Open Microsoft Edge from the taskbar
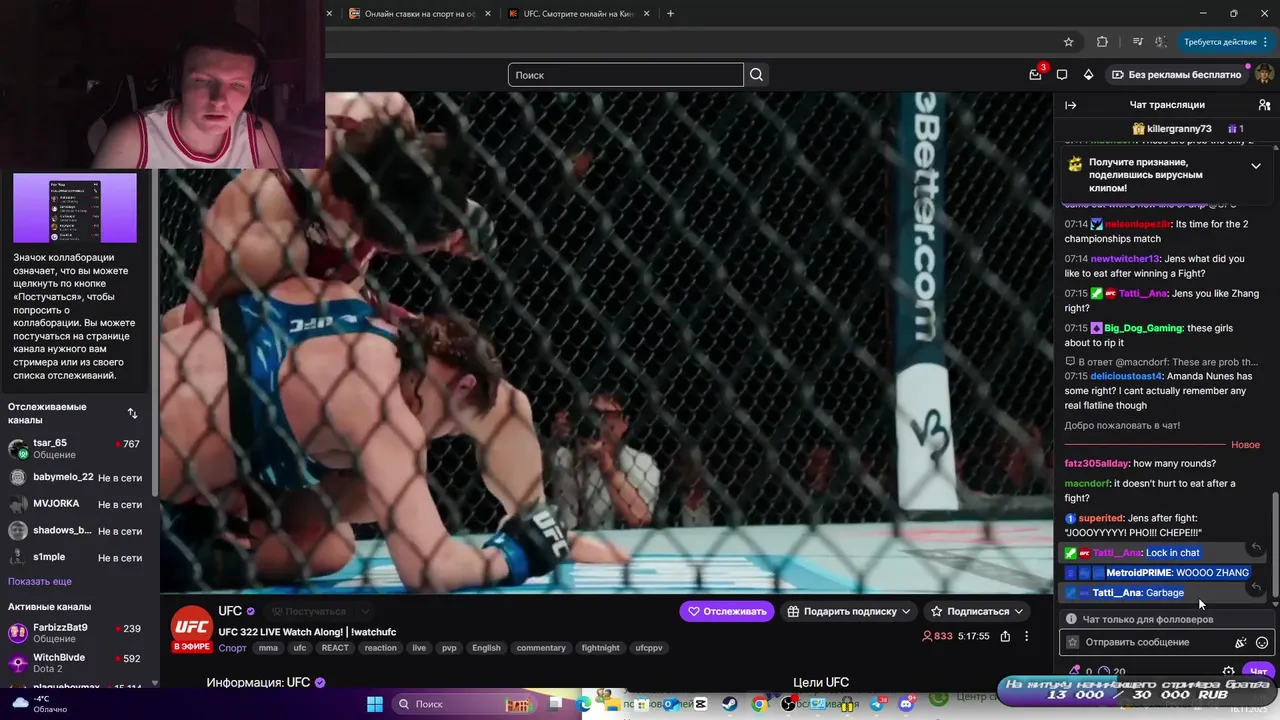 point(584,704)
